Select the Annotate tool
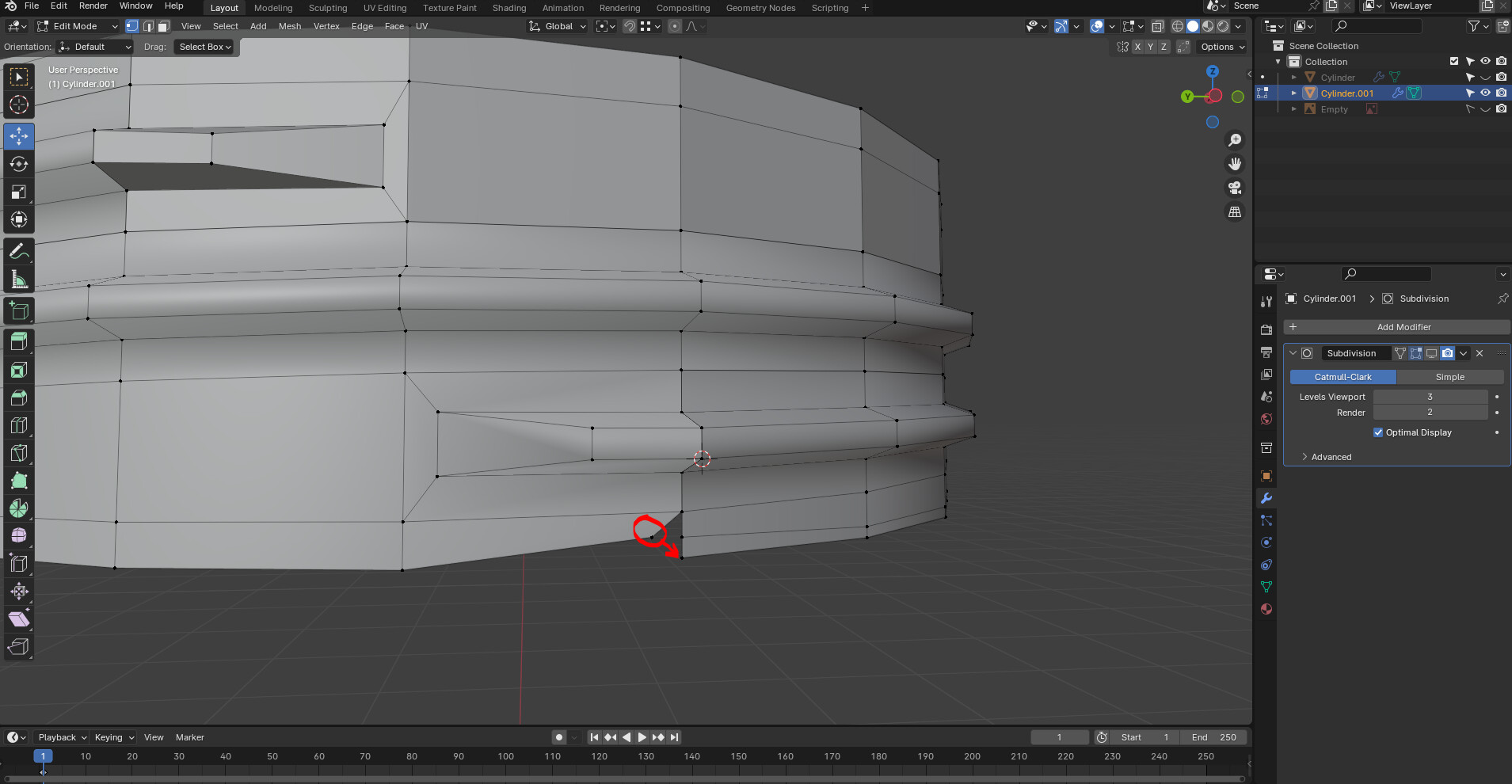The image size is (1512, 784). click(19, 252)
